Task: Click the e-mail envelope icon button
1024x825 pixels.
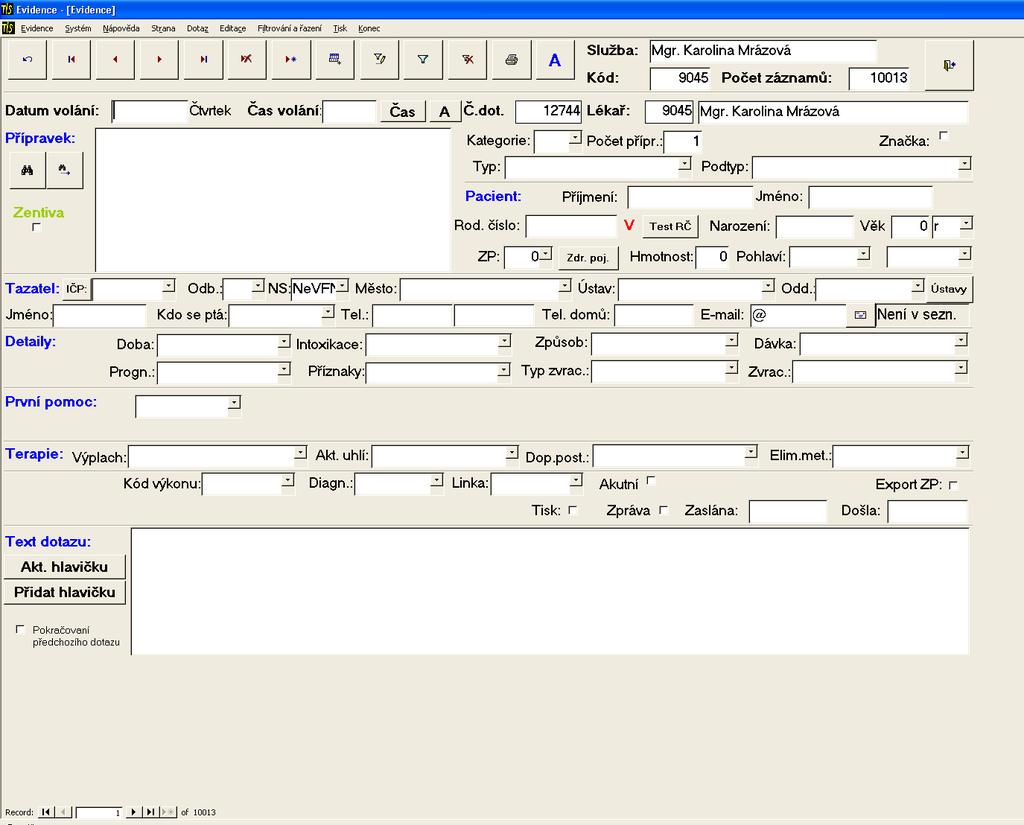Action: 861,315
